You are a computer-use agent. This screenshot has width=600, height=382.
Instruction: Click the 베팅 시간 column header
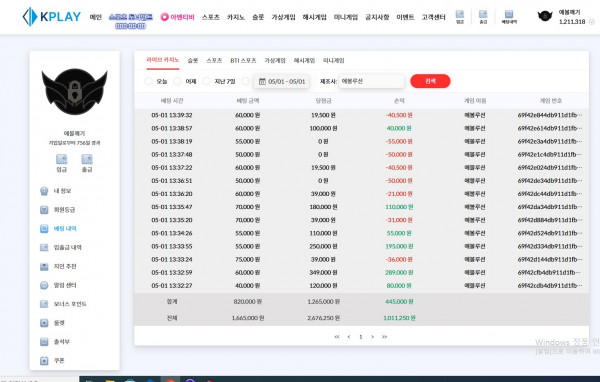tap(172, 101)
